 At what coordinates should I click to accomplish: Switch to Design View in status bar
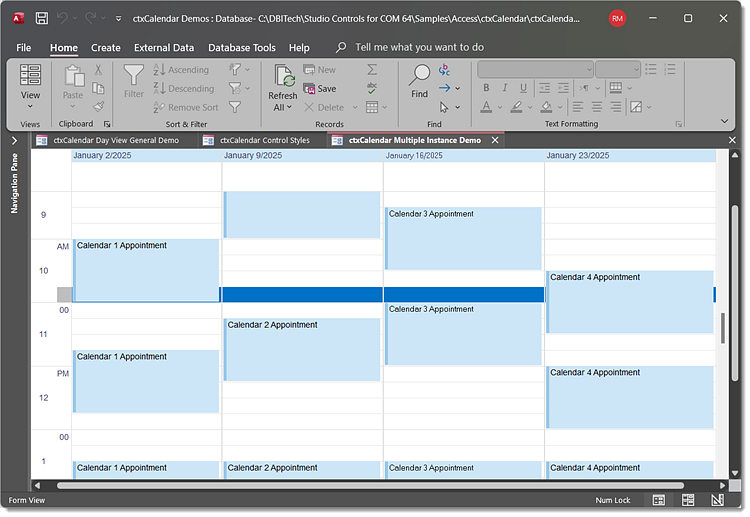point(717,500)
